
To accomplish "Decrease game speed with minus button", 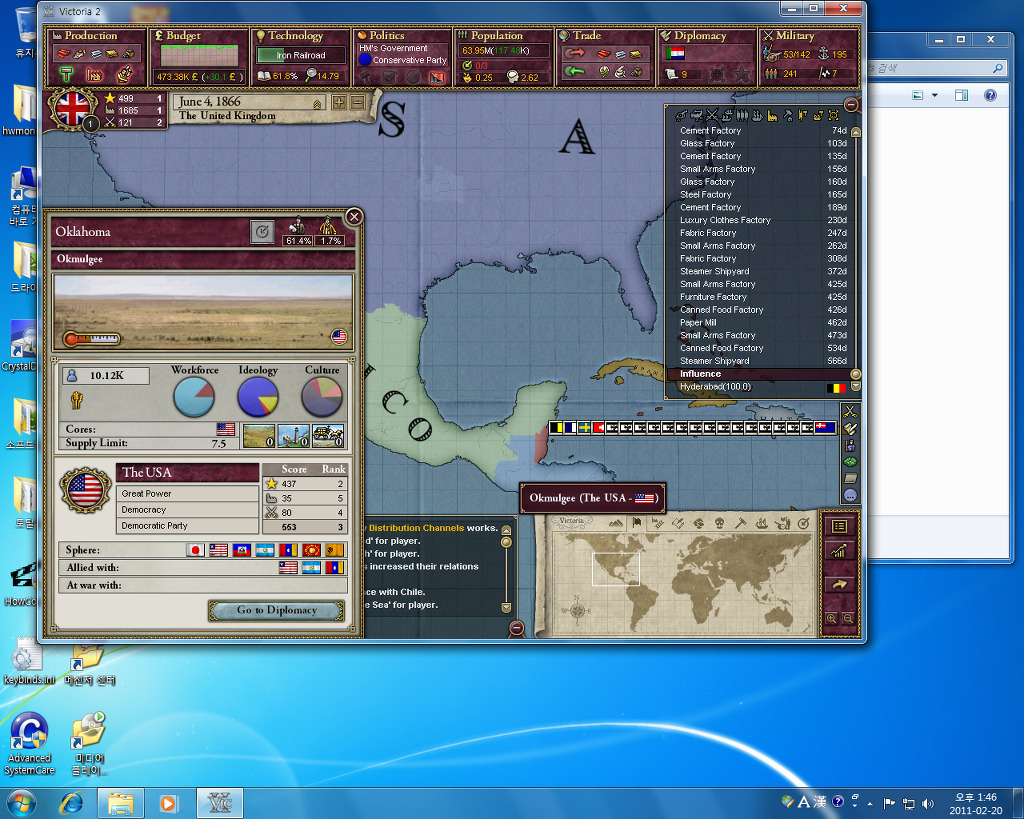I will pos(357,102).
